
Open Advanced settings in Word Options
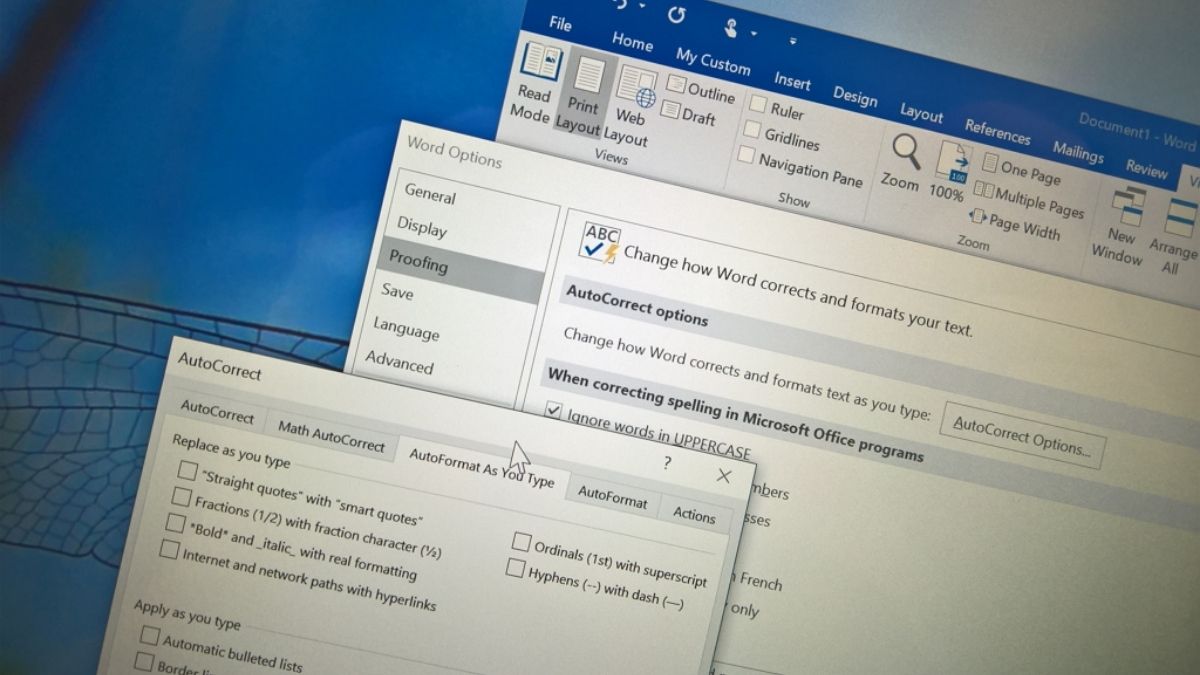click(x=399, y=361)
